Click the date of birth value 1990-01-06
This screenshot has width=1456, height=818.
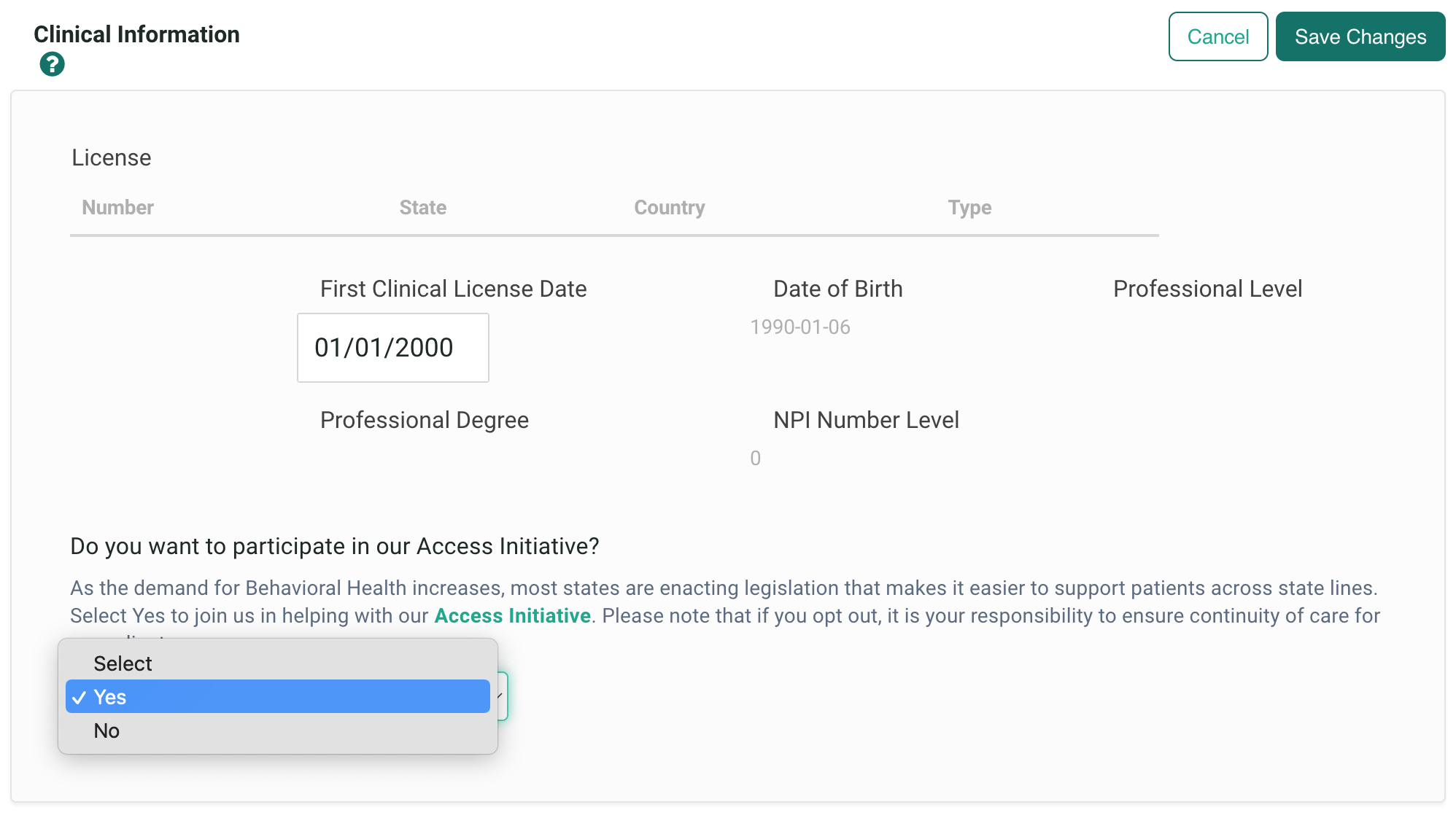pyautogui.click(x=800, y=327)
